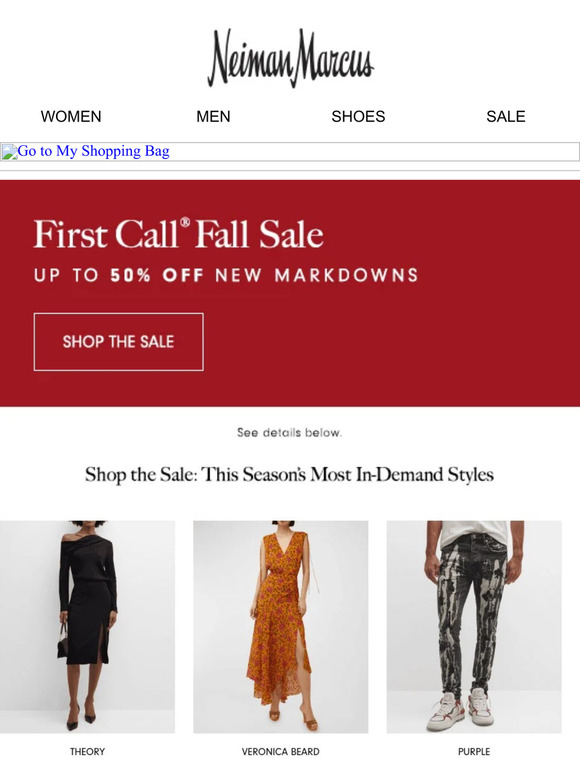Click the See details below note
This screenshot has height=774, width=580.
click(289, 432)
